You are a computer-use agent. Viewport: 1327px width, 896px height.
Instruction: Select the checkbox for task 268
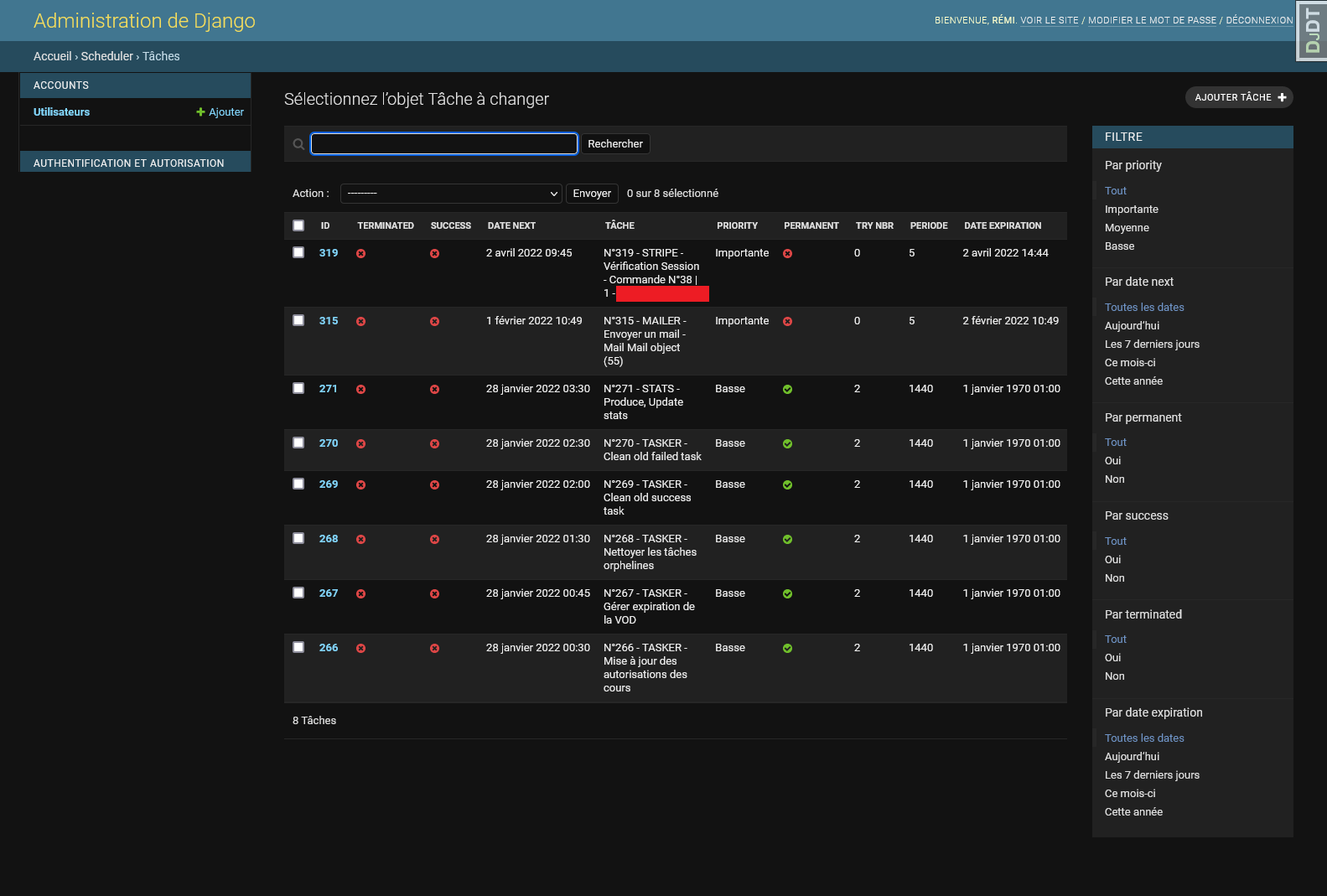pos(298,539)
